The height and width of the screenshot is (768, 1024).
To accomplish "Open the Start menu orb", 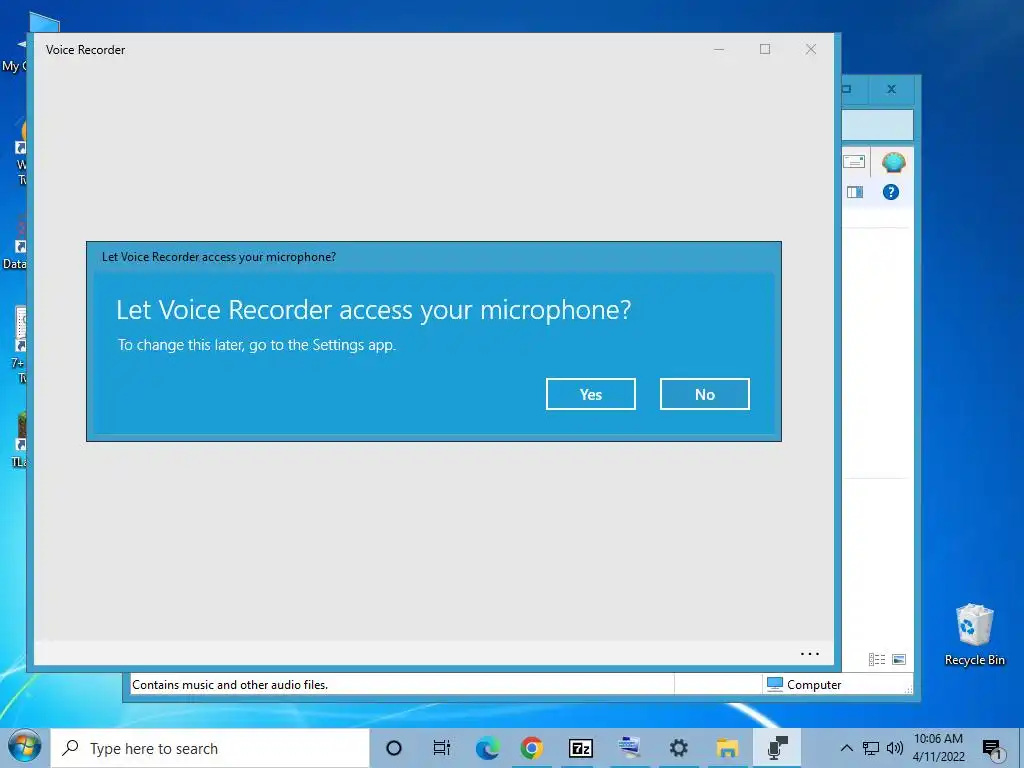I will 25,746.
